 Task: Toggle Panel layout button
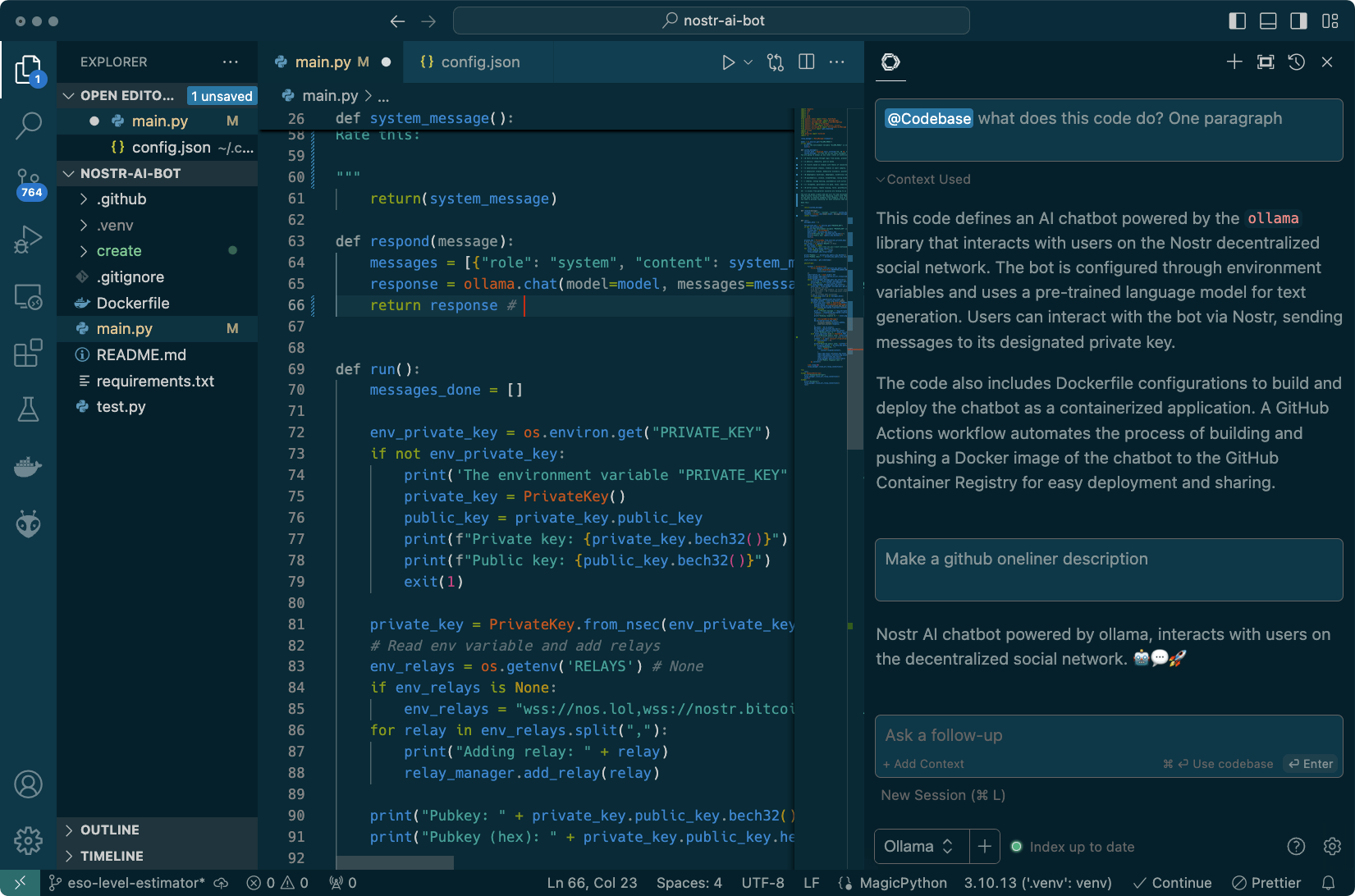click(x=1268, y=21)
